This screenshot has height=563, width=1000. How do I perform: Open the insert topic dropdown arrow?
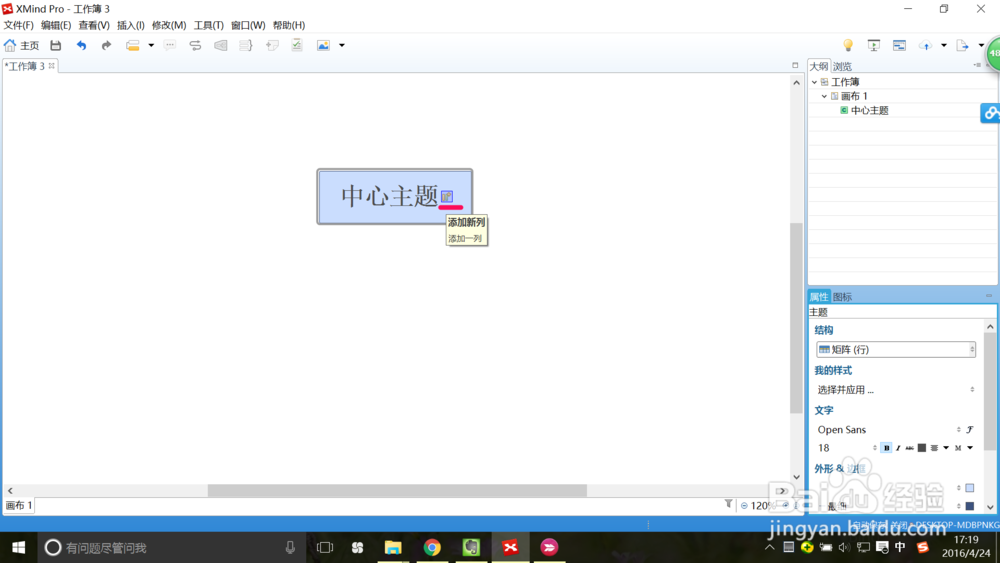(x=151, y=45)
